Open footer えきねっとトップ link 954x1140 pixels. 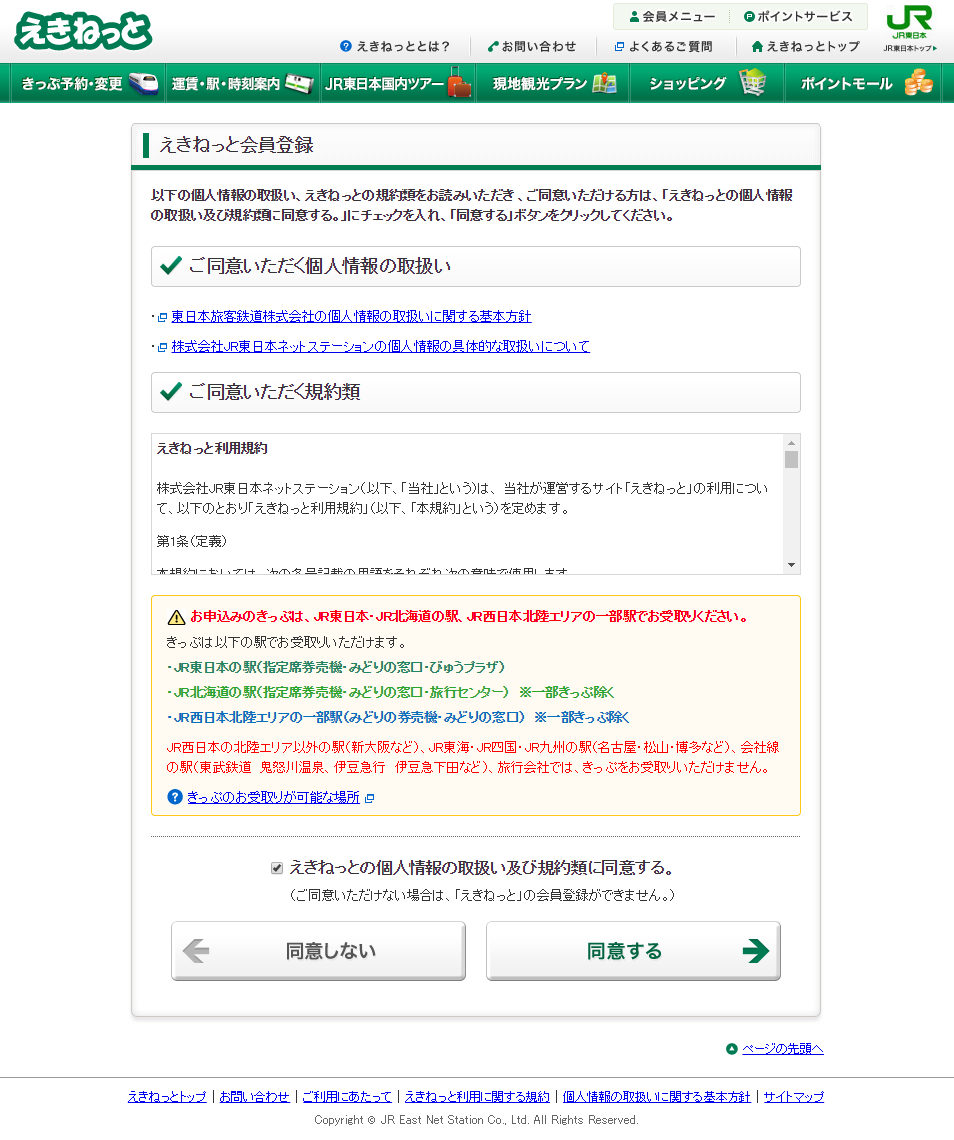coord(167,1096)
